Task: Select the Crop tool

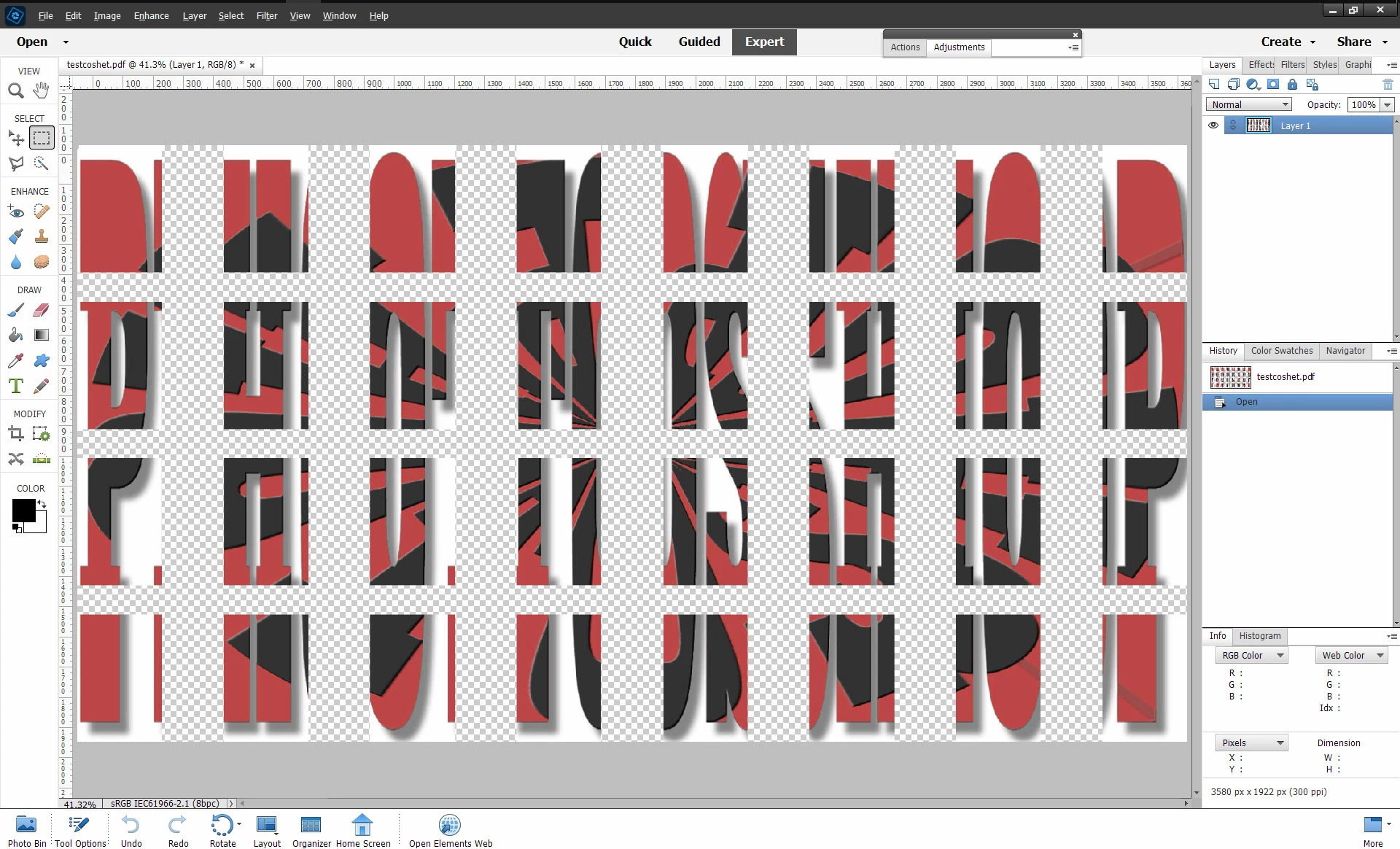Action: coord(15,434)
